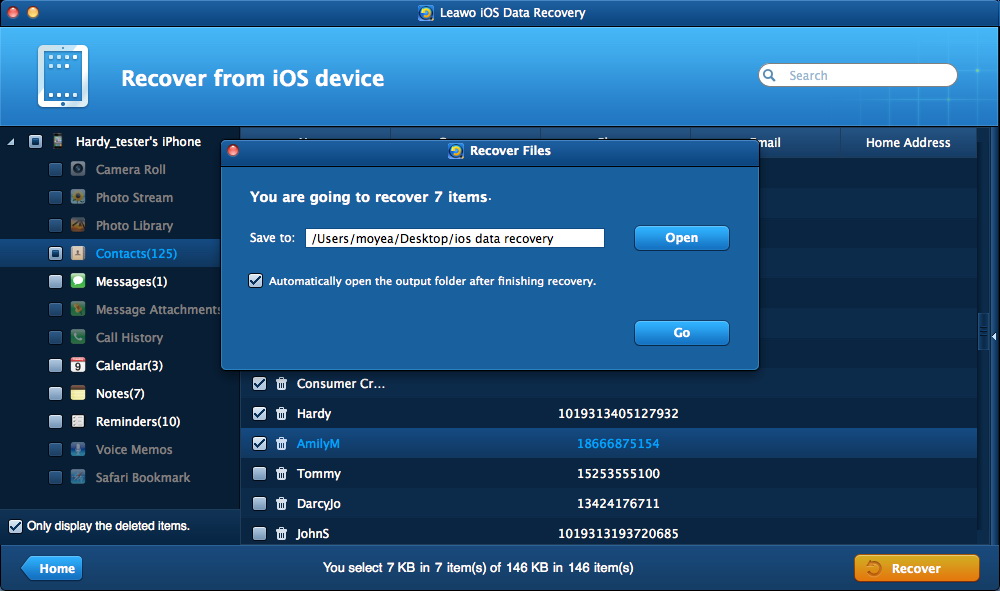
Task: Check the DarcyJo contact checkbox
Action: (x=259, y=504)
